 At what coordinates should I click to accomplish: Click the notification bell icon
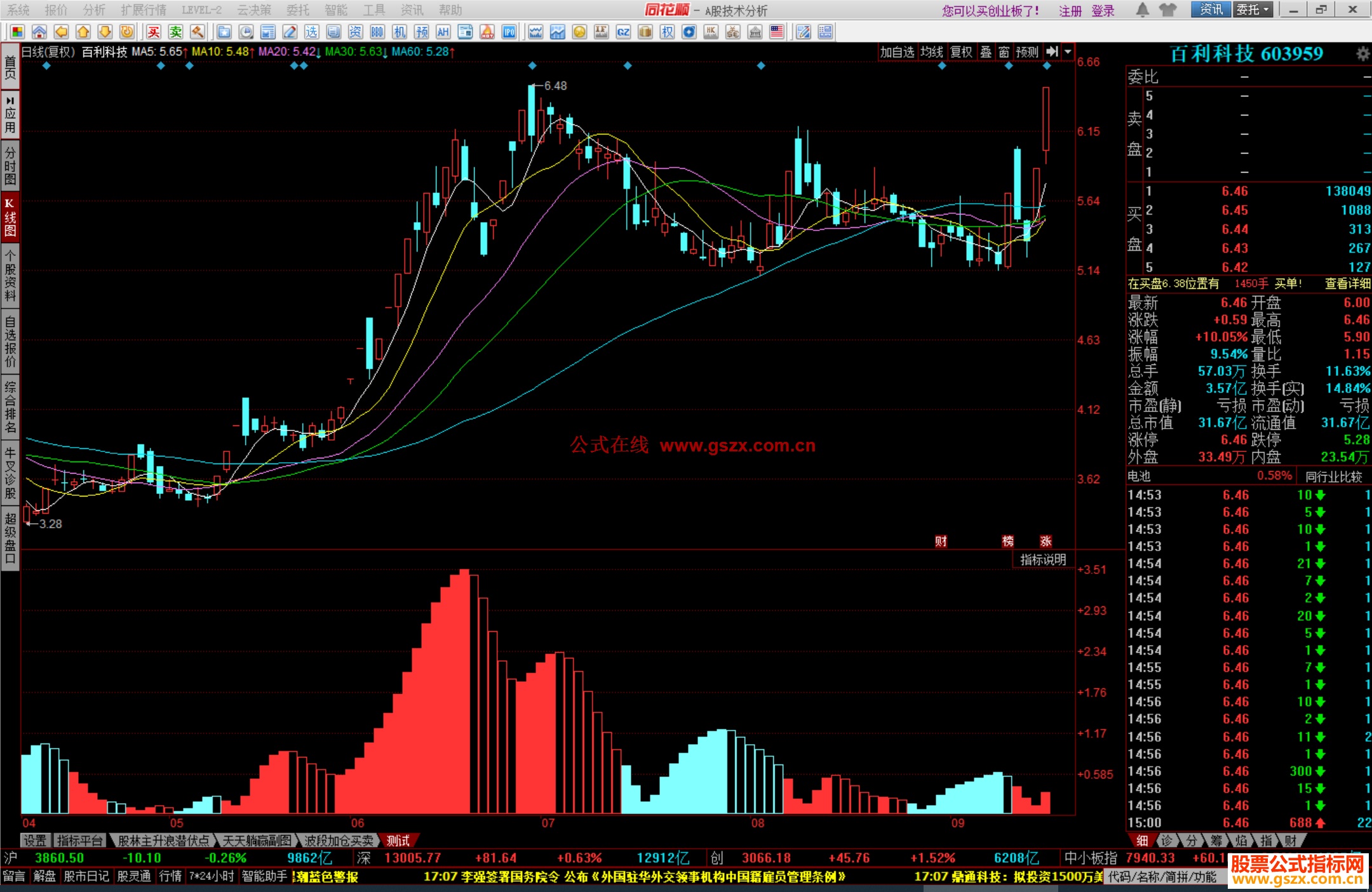tap(1142, 10)
